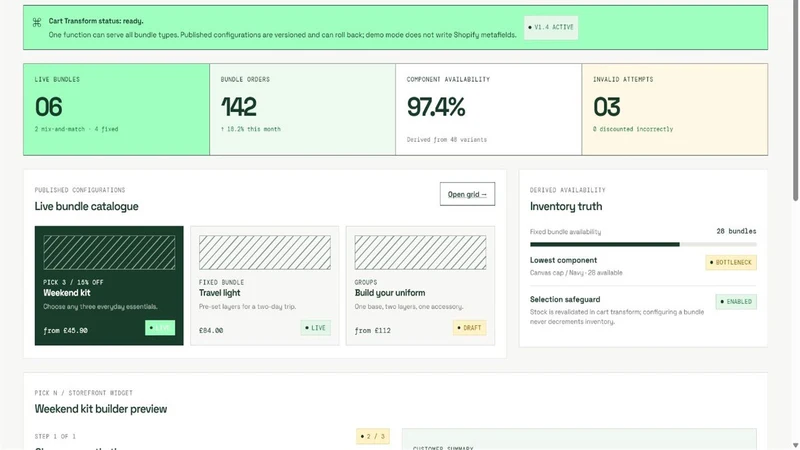Viewport: 800px width, 450px height.
Task: Click the ENABLED selection safeguard badge
Action: (x=736, y=302)
